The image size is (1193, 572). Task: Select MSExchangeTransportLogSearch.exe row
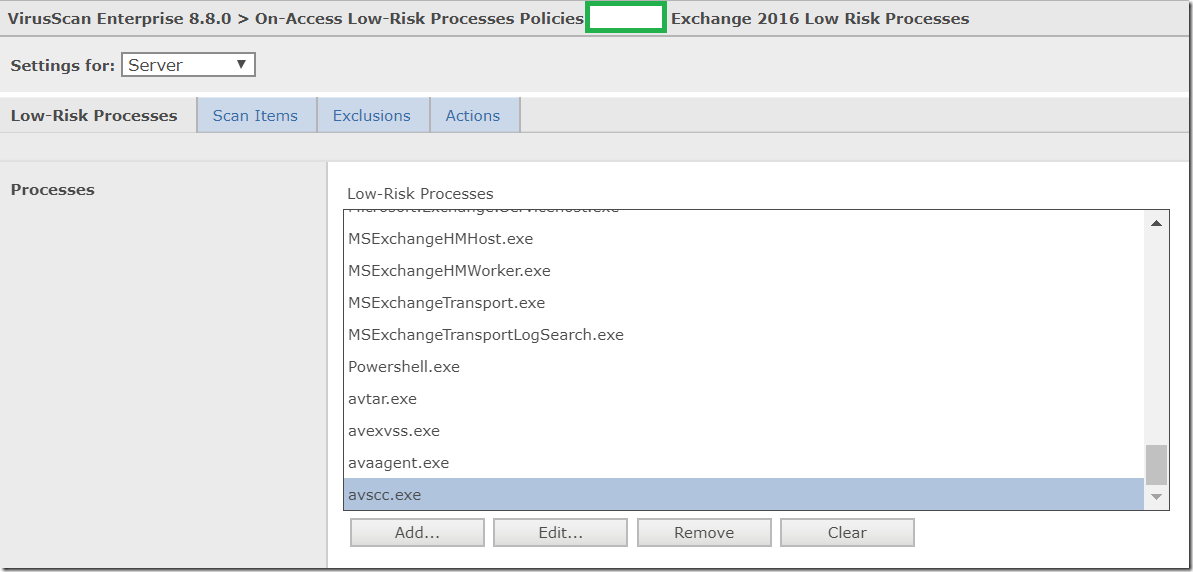click(743, 335)
